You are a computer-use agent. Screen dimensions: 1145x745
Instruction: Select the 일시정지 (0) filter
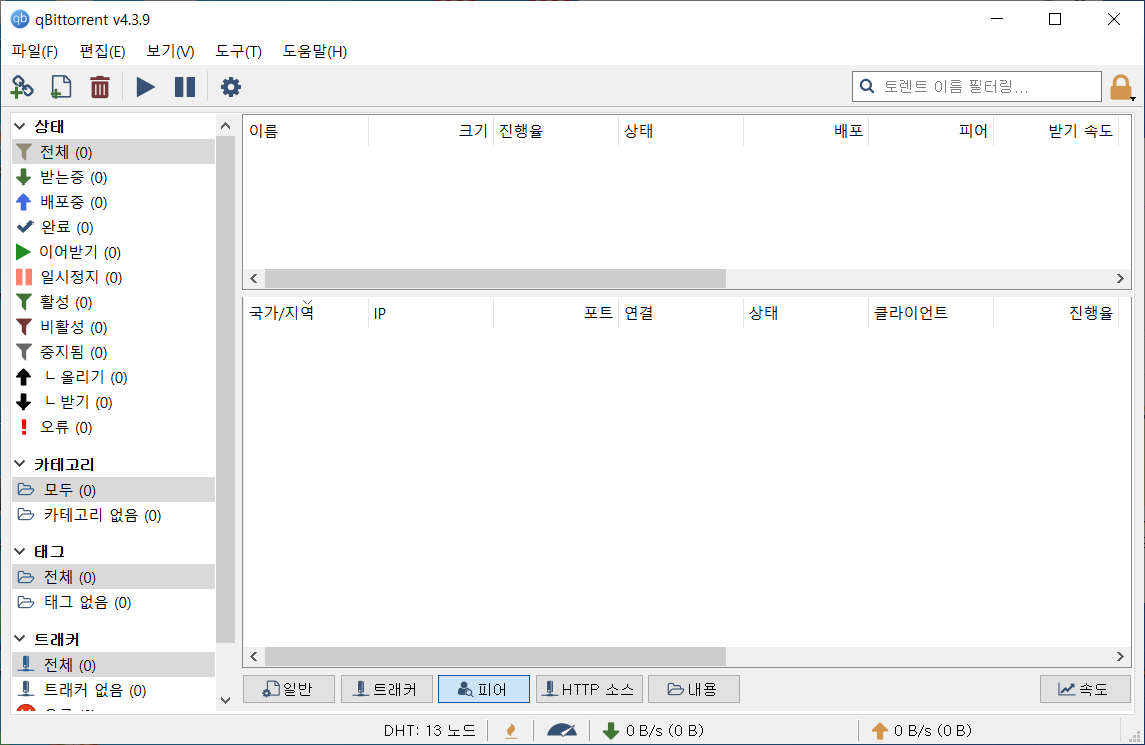tap(113, 277)
